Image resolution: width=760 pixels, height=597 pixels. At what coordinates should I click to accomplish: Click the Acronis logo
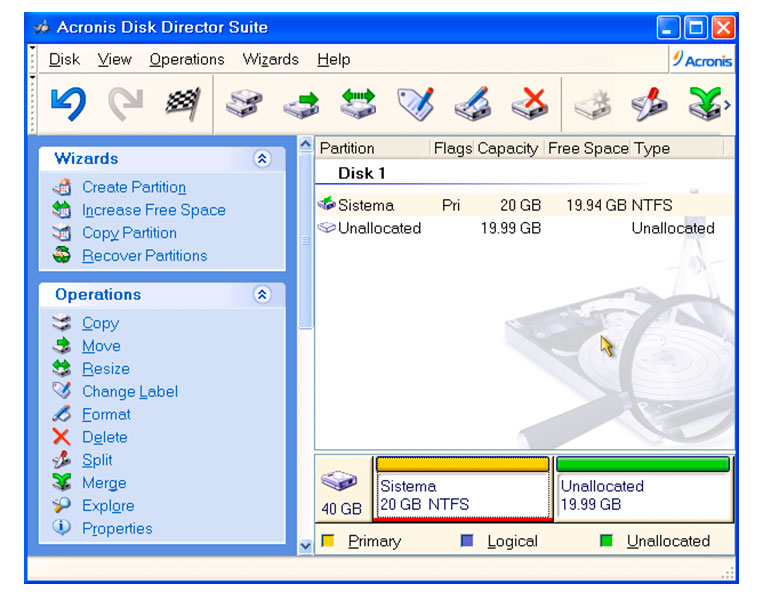point(702,60)
